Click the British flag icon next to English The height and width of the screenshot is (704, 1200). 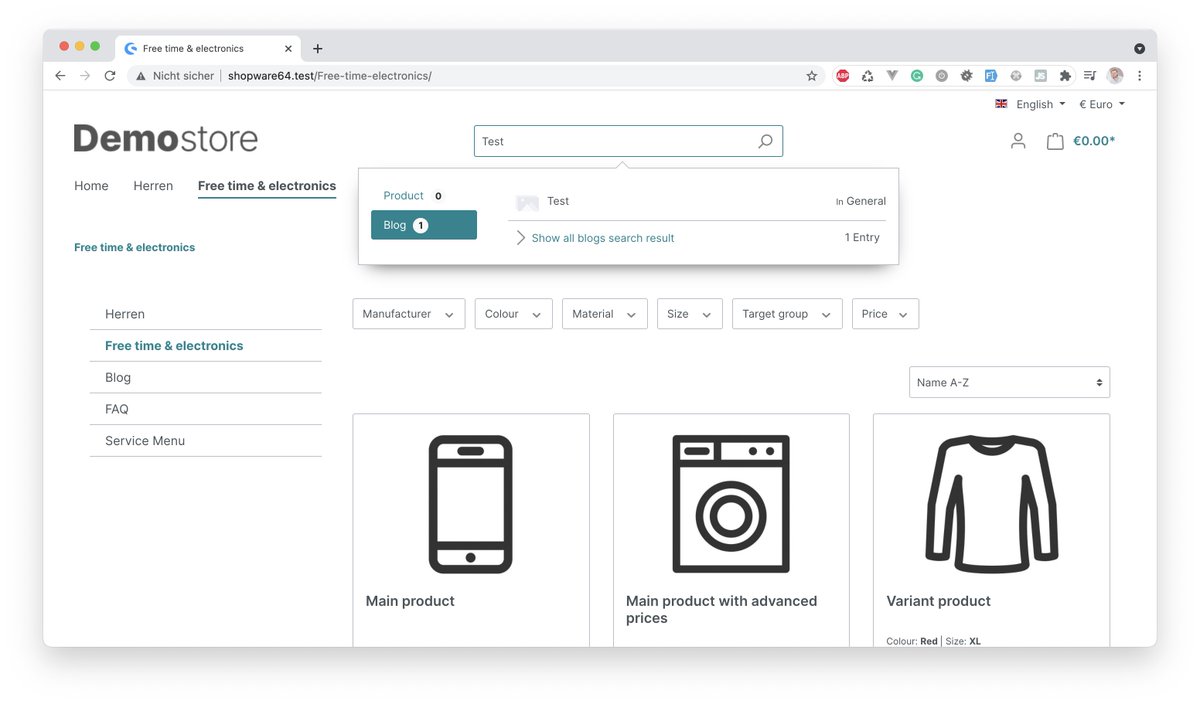[x=1000, y=103]
